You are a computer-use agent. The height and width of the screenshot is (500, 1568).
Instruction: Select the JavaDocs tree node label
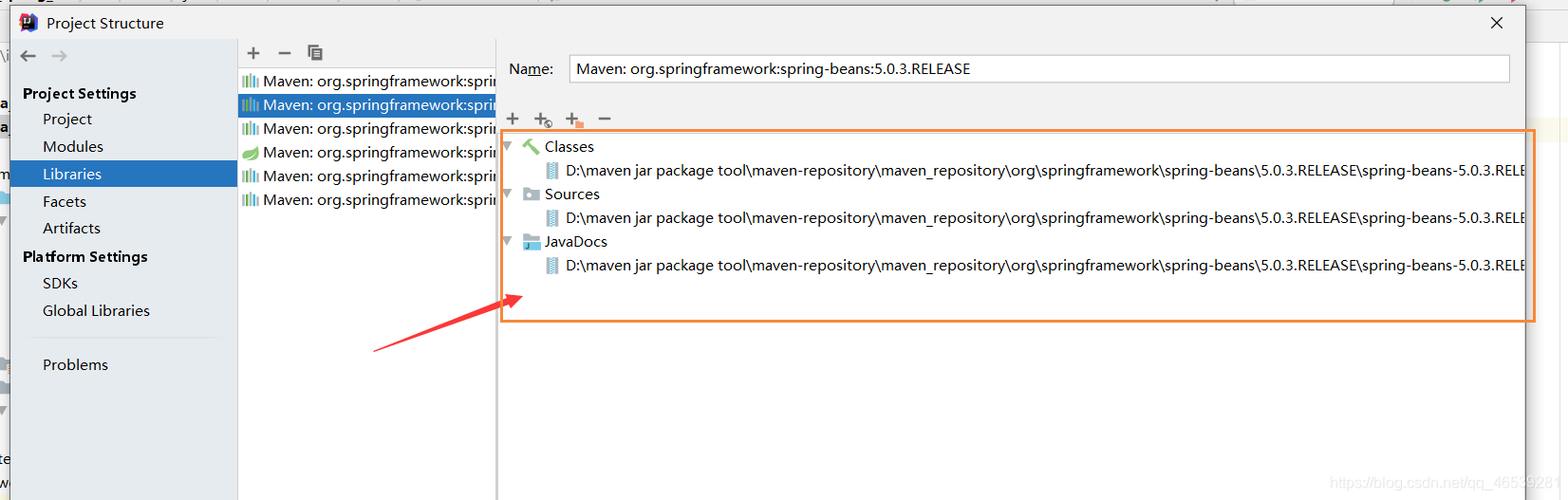(576, 242)
